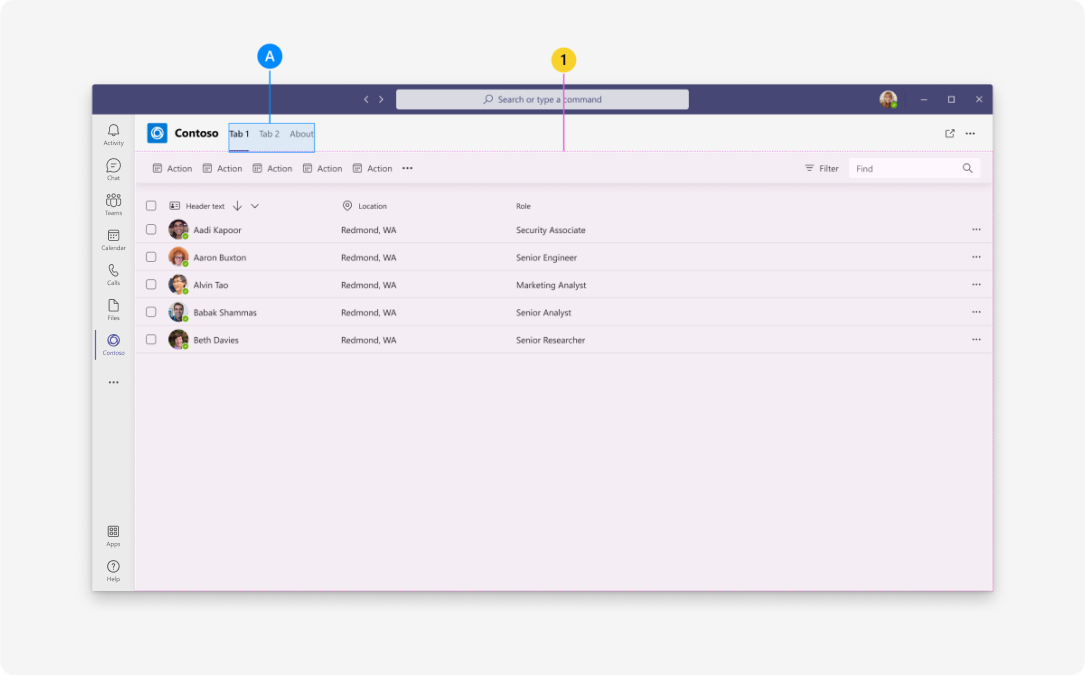Click the Contoso app title

click(x=197, y=133)
